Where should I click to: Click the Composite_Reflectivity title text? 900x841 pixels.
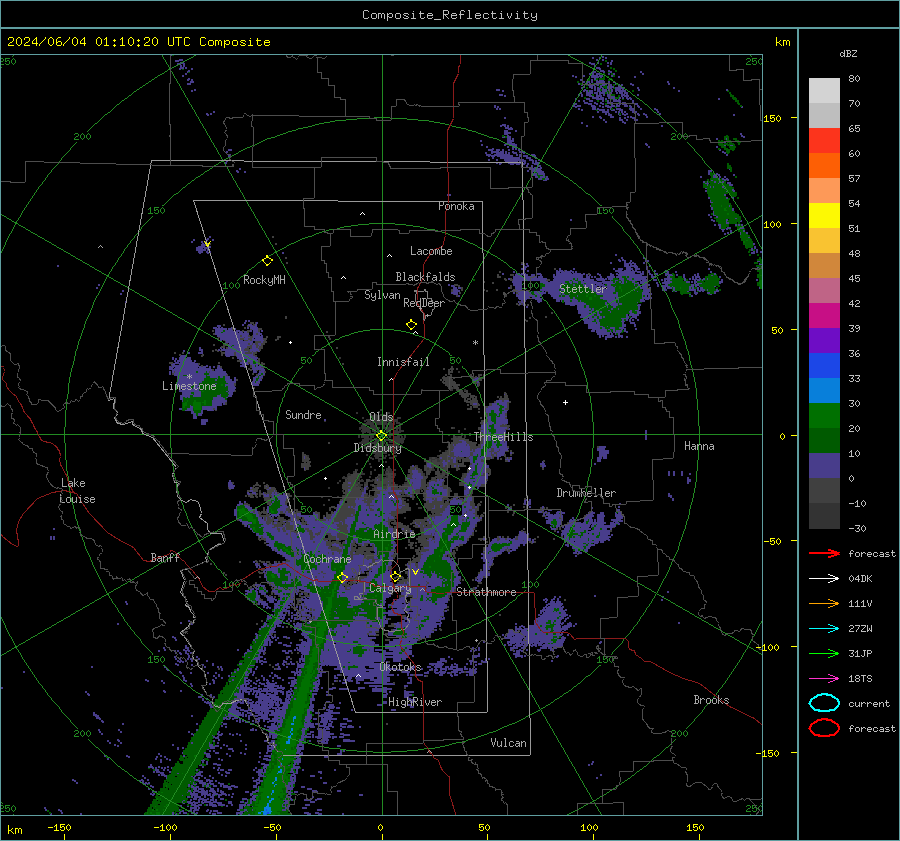pos(450,15)
